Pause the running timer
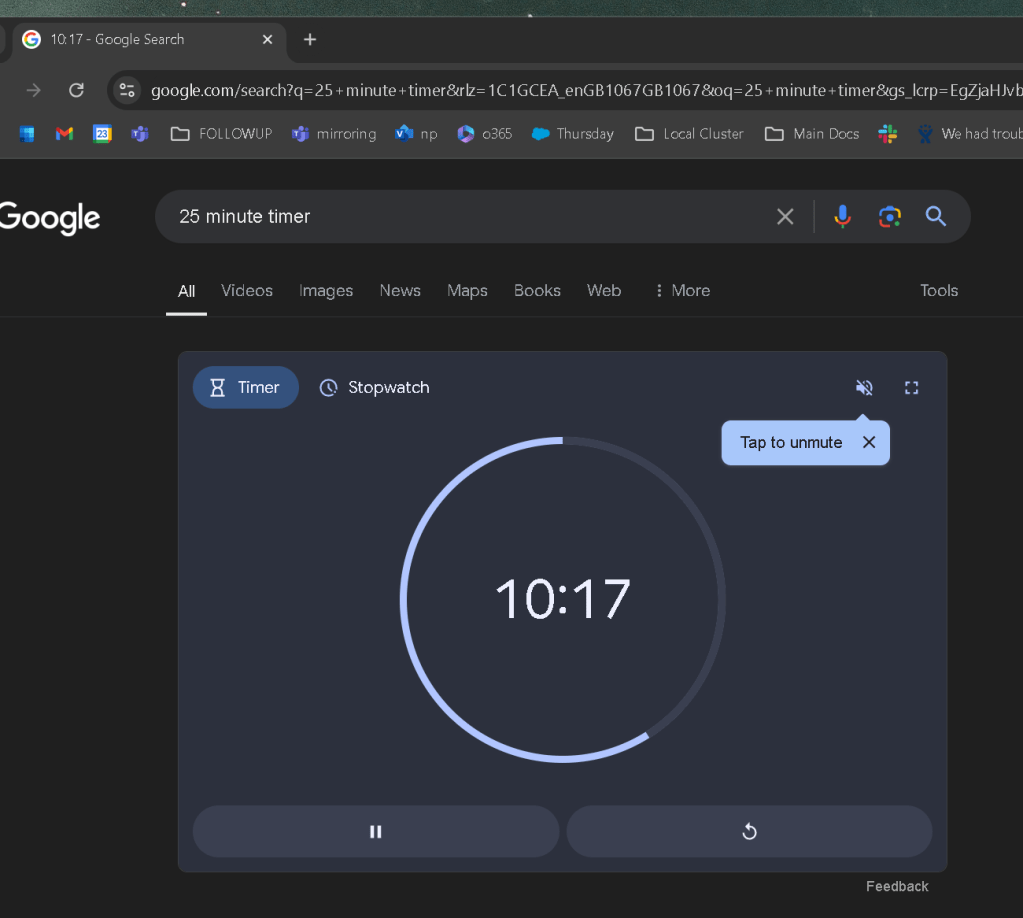Viewport: 1023px width, 918px height. pos(376,831)
